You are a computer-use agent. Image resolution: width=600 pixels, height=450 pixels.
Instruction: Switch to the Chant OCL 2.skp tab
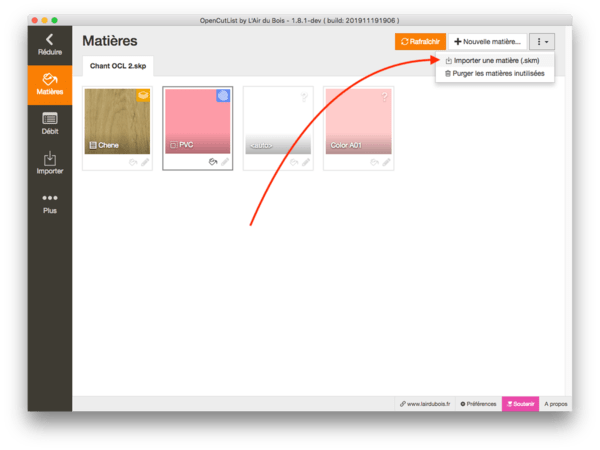[x=121, y=65]
